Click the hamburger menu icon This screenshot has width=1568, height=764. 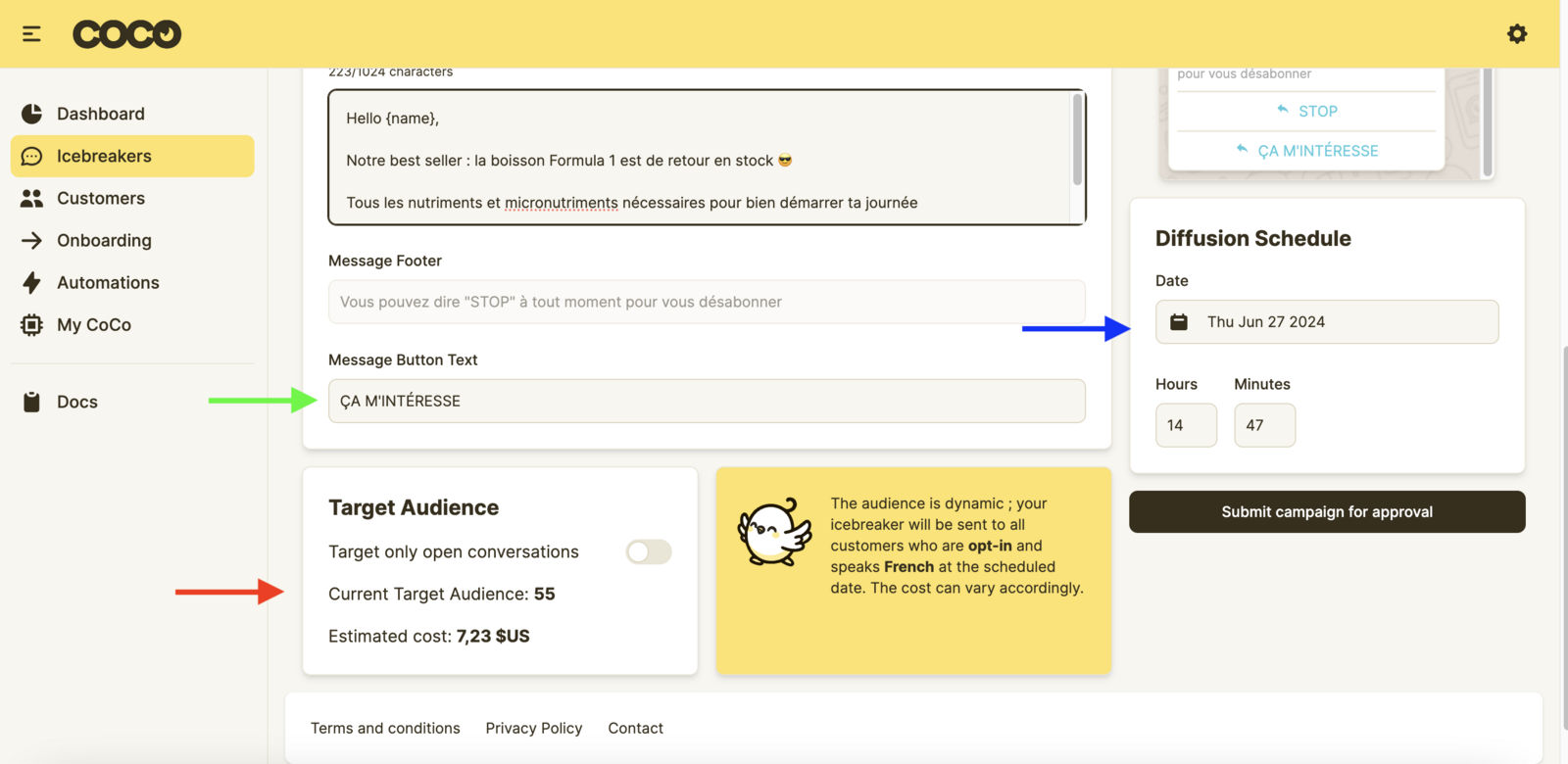(31, 34)
